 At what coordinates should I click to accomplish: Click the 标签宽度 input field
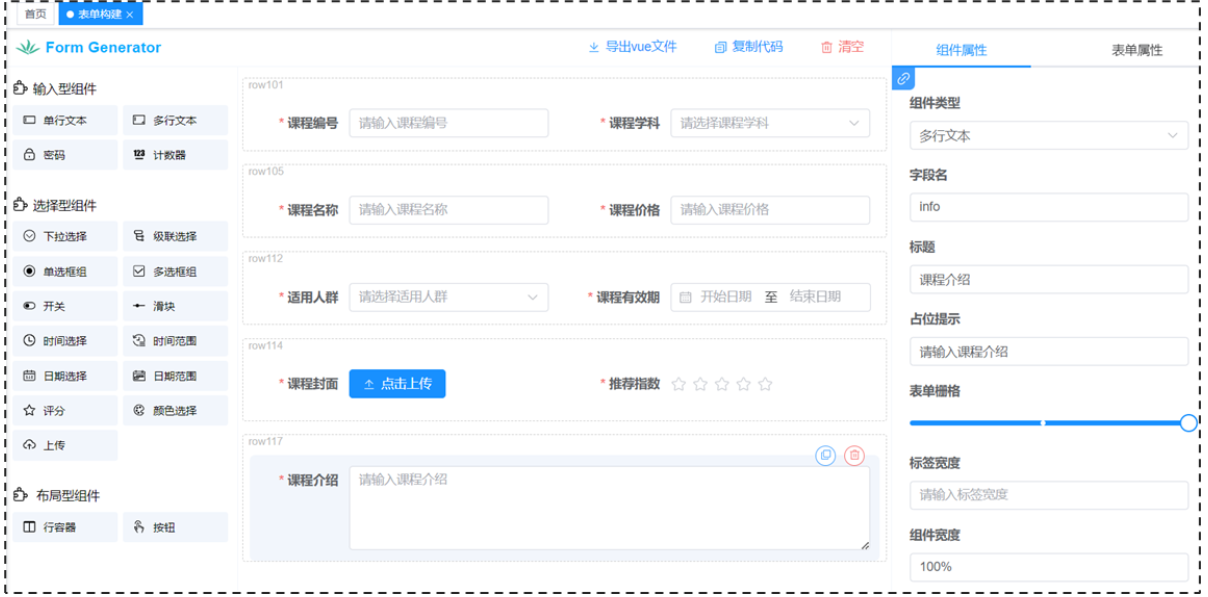pyautogui.click(x=1048, y=495)
